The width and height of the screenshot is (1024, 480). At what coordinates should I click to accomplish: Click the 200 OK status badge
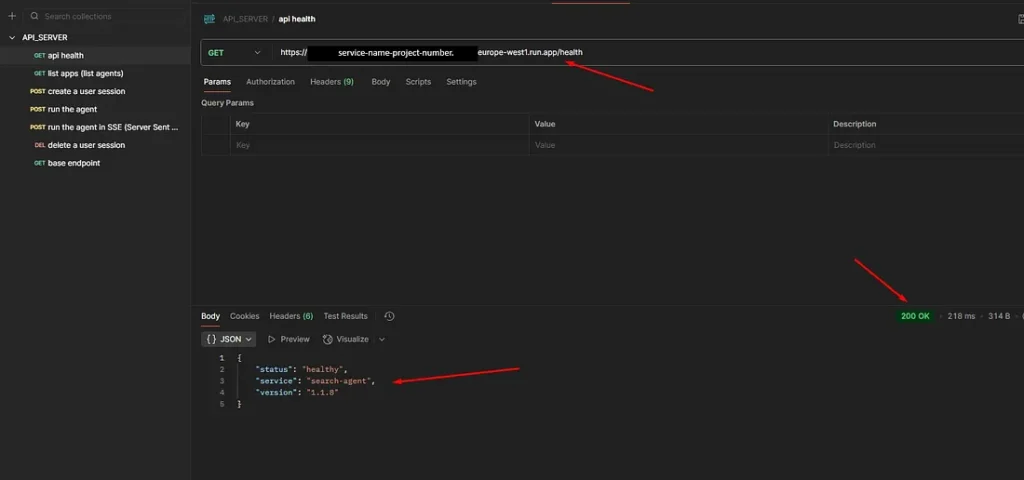pos(915,316)
